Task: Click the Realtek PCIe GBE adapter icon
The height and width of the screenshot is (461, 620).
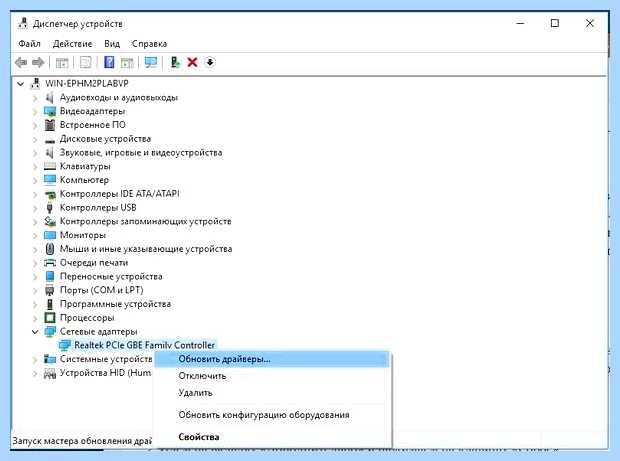Action: coord(64,345)
